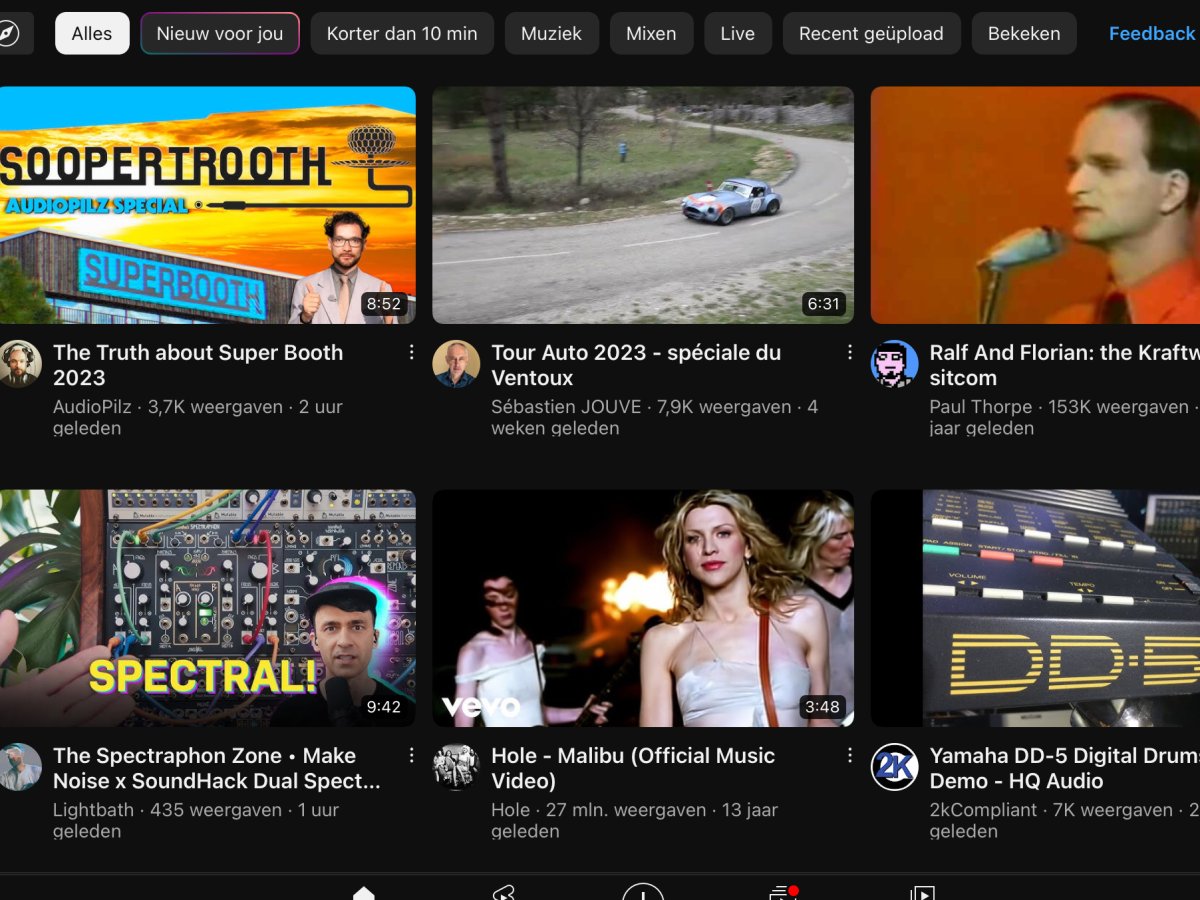Play the Ventoux rally car thumbnail
The image size is (1200, 900).
click(x=643, y=205)
